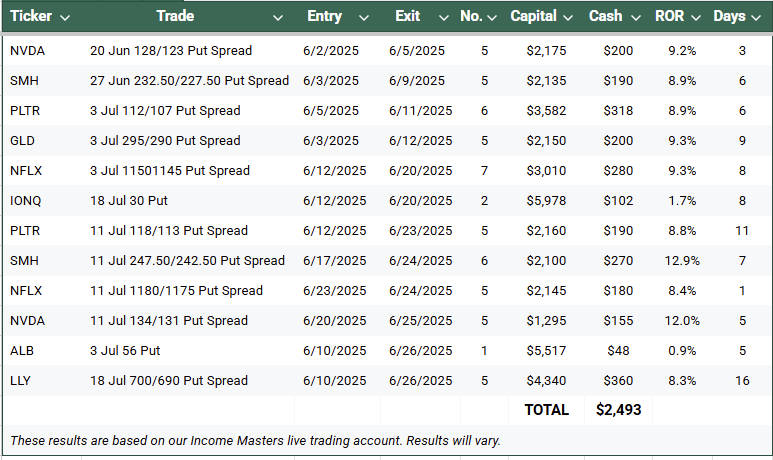
Task: Click the TOTAL label cell
Action: 546,410
